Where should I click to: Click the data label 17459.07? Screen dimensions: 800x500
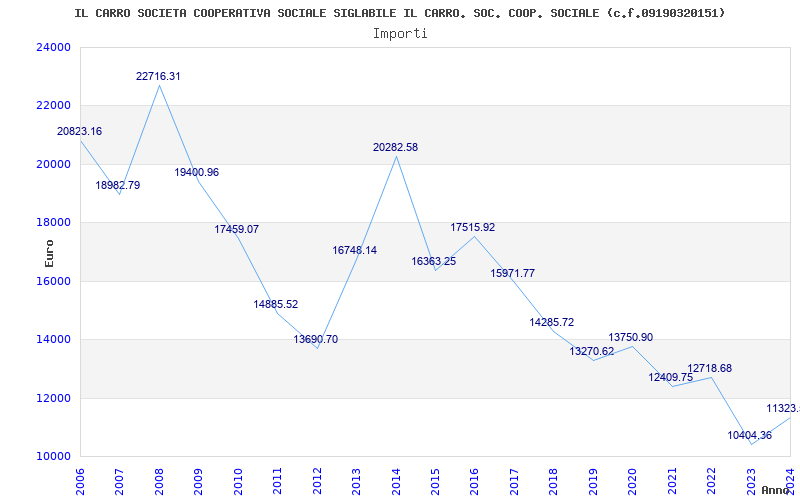(236, 230)
